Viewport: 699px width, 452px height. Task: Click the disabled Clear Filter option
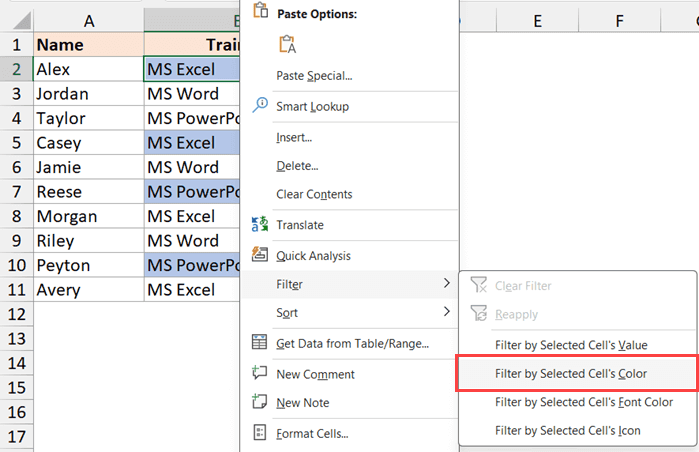tap(523, 286)
